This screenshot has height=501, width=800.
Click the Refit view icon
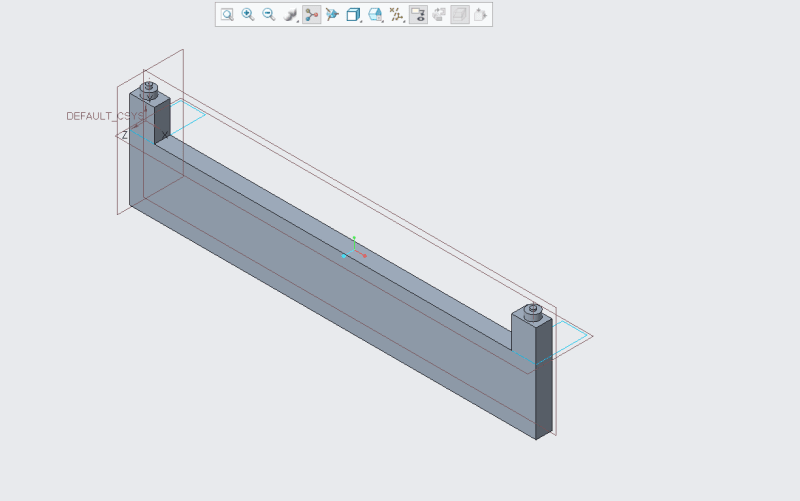point(227,14)
